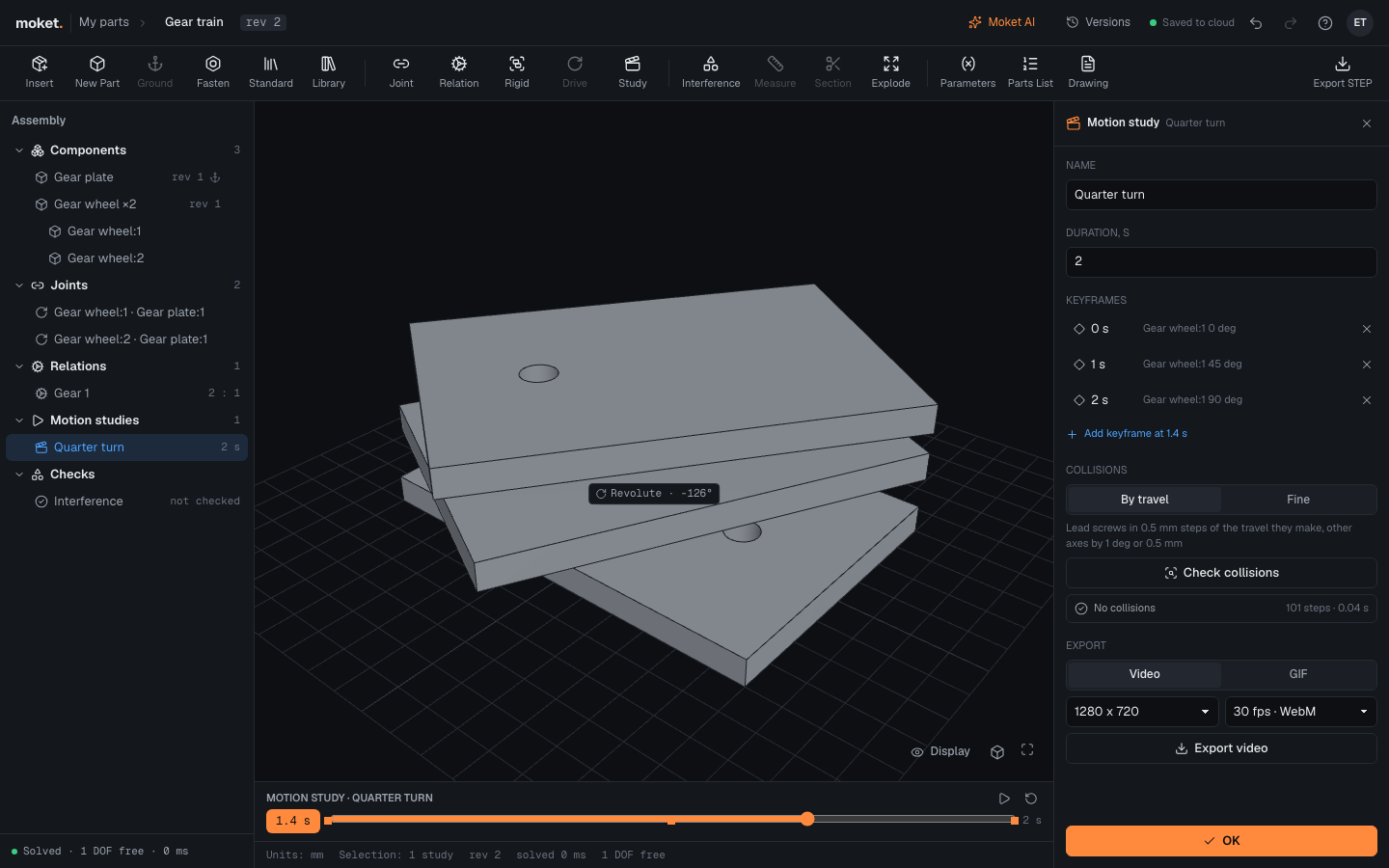Add a Joint
1389x868 pixels.
(x=401, y=72)
